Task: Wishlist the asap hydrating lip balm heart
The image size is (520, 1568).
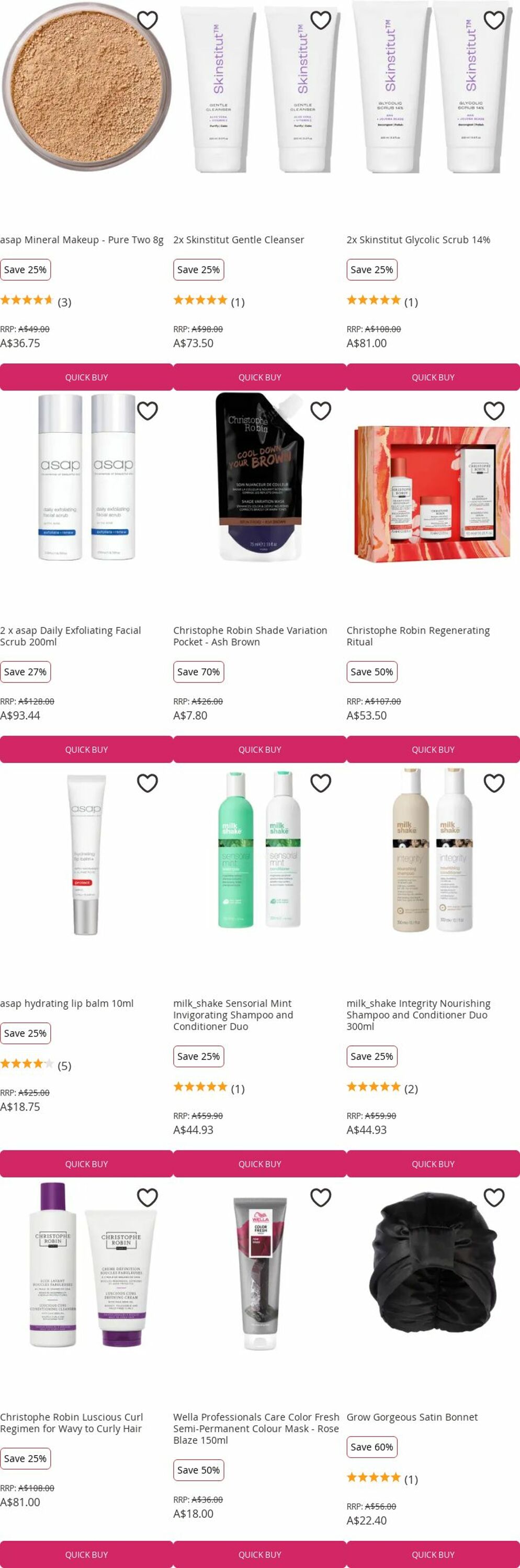Action: [148, 783]
